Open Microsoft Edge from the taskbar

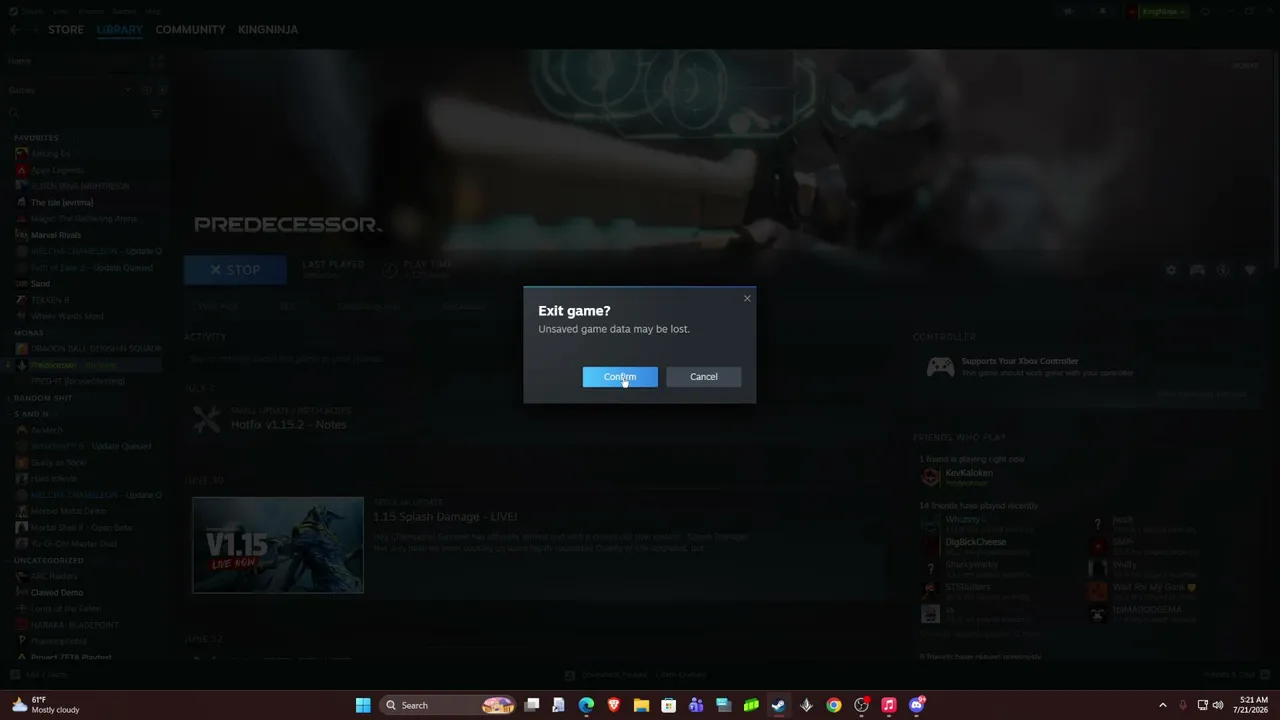(586, 705)
